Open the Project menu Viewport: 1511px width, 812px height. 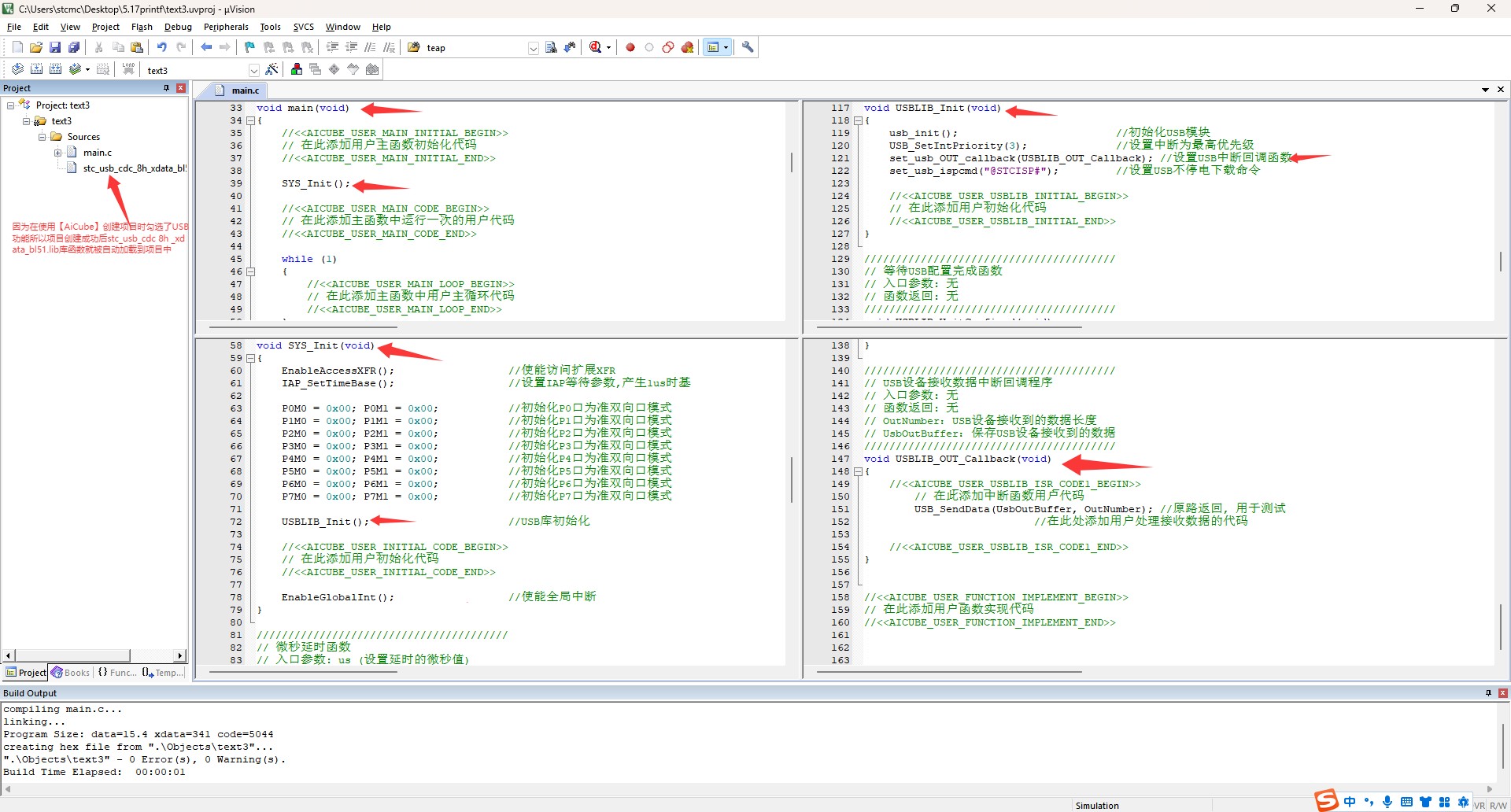pyautogui.click(x=105, y=27)
